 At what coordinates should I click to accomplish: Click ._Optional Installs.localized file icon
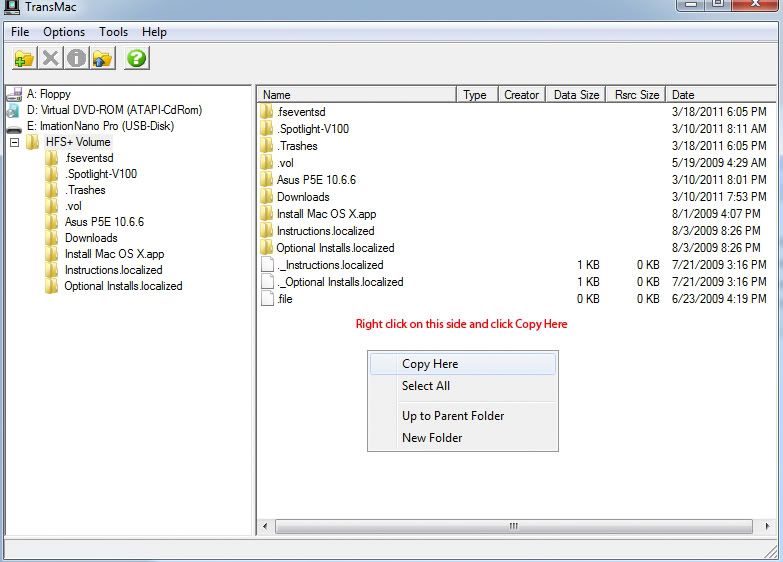[x=268, y=281]
